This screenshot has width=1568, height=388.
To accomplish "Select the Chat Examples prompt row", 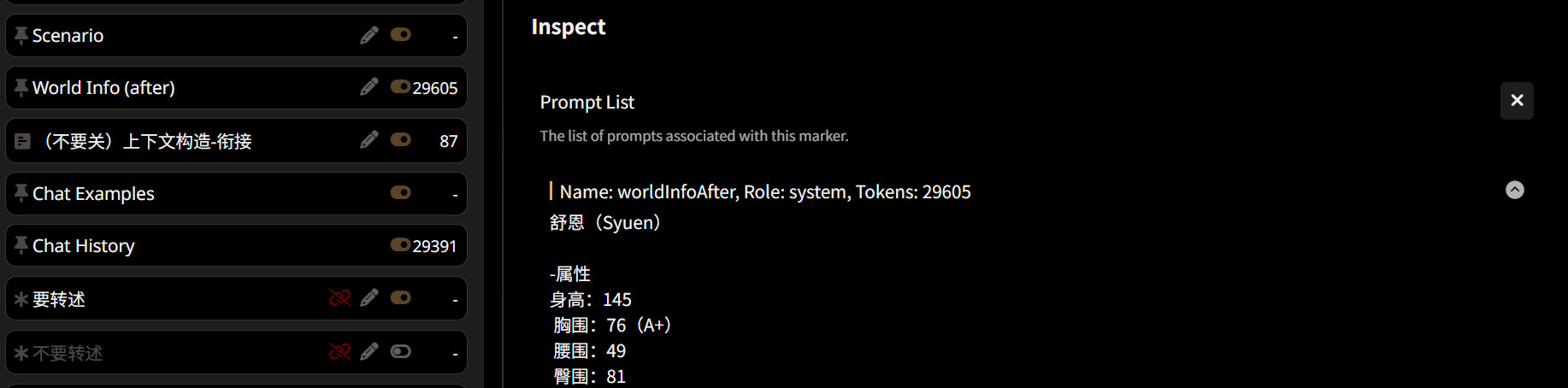I will (x=237, y=193).
